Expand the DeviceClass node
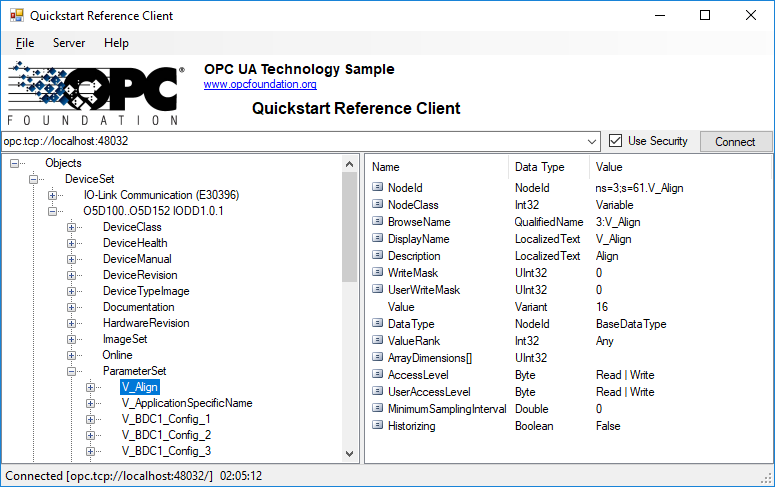775x487 pixels. pyautogui.click(x=72, y=227)
